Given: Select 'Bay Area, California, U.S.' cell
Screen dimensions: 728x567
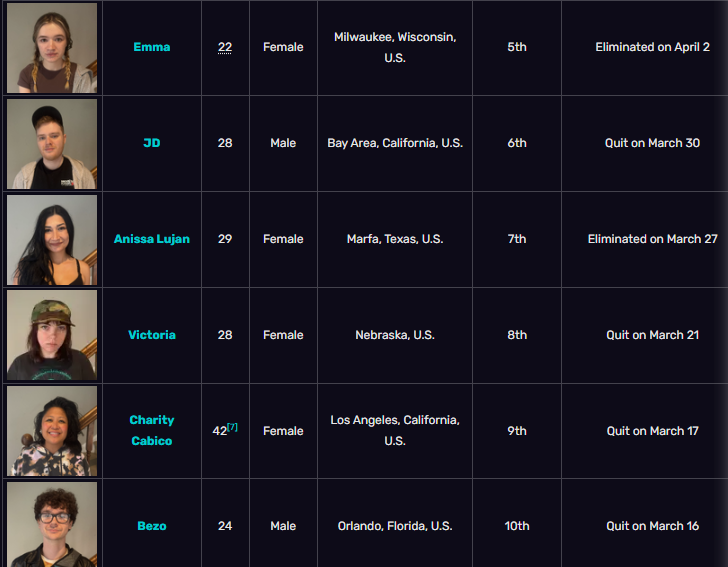Looking at the screenshot, I should 395,143.
